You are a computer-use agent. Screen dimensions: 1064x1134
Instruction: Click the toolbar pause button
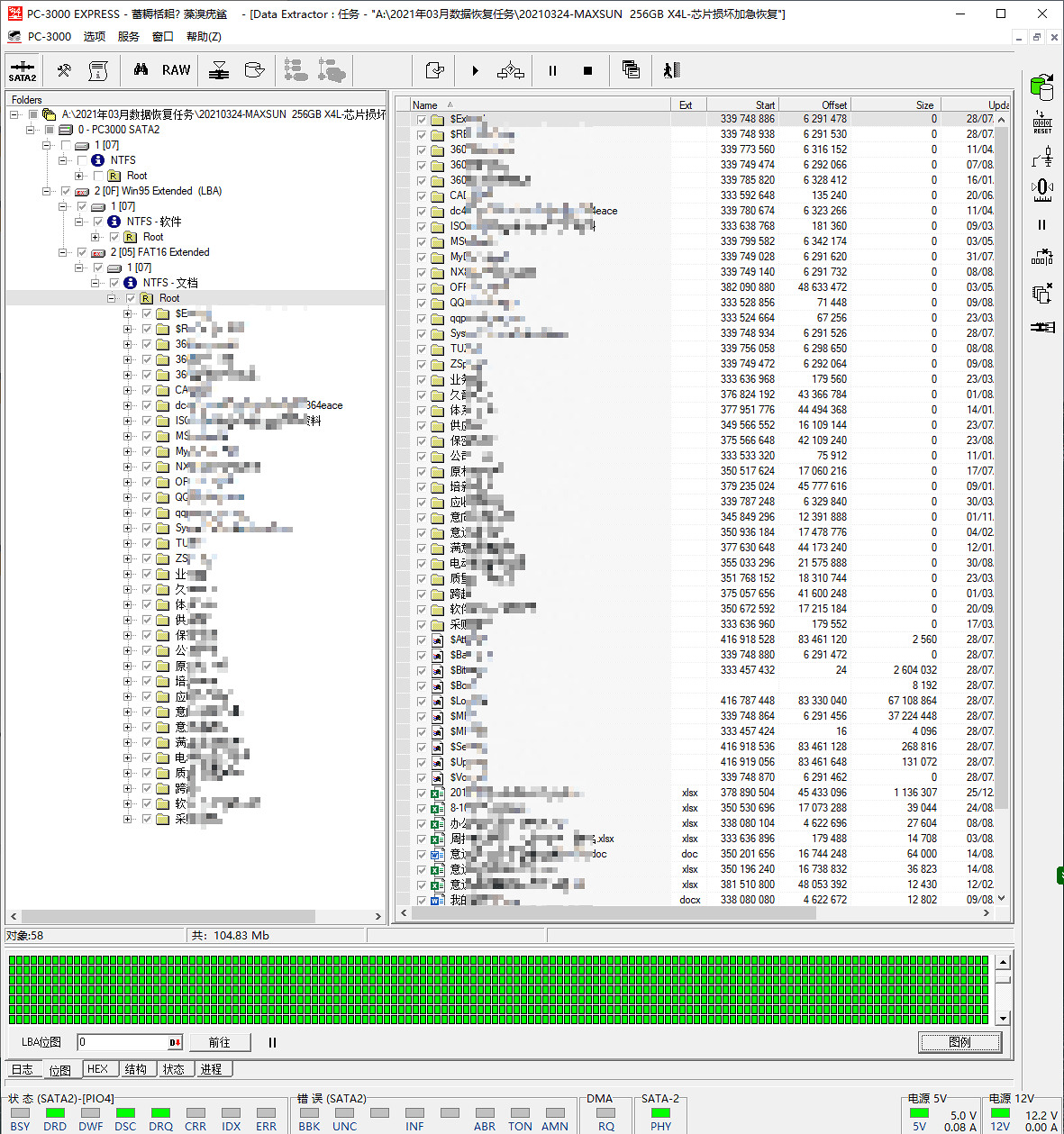(552, 70)
